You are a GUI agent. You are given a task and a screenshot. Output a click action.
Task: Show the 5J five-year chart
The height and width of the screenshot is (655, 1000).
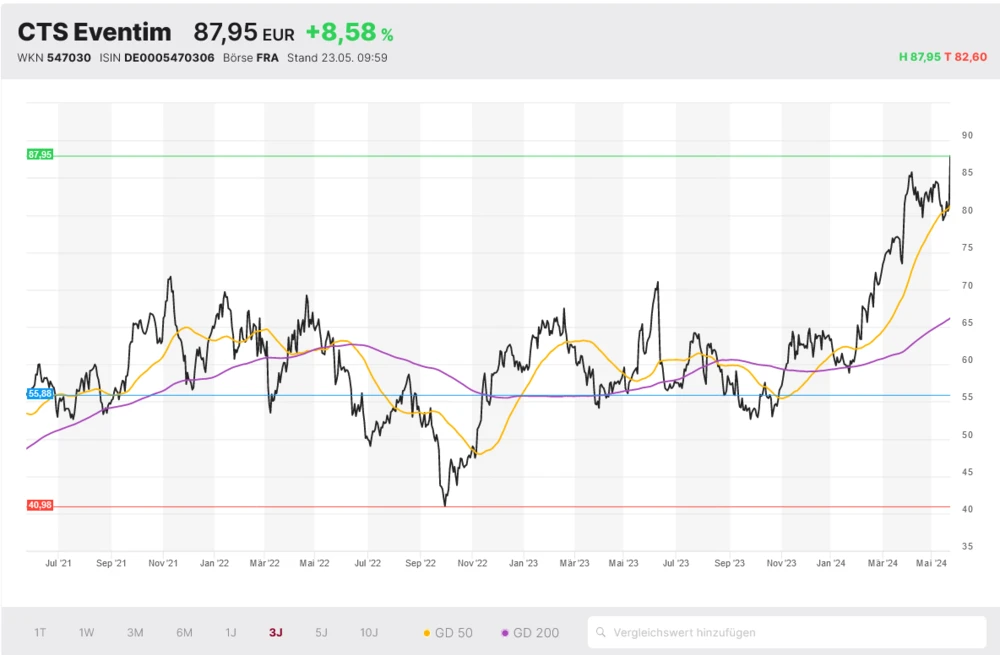pyautogui.click(x=321, y=632)
